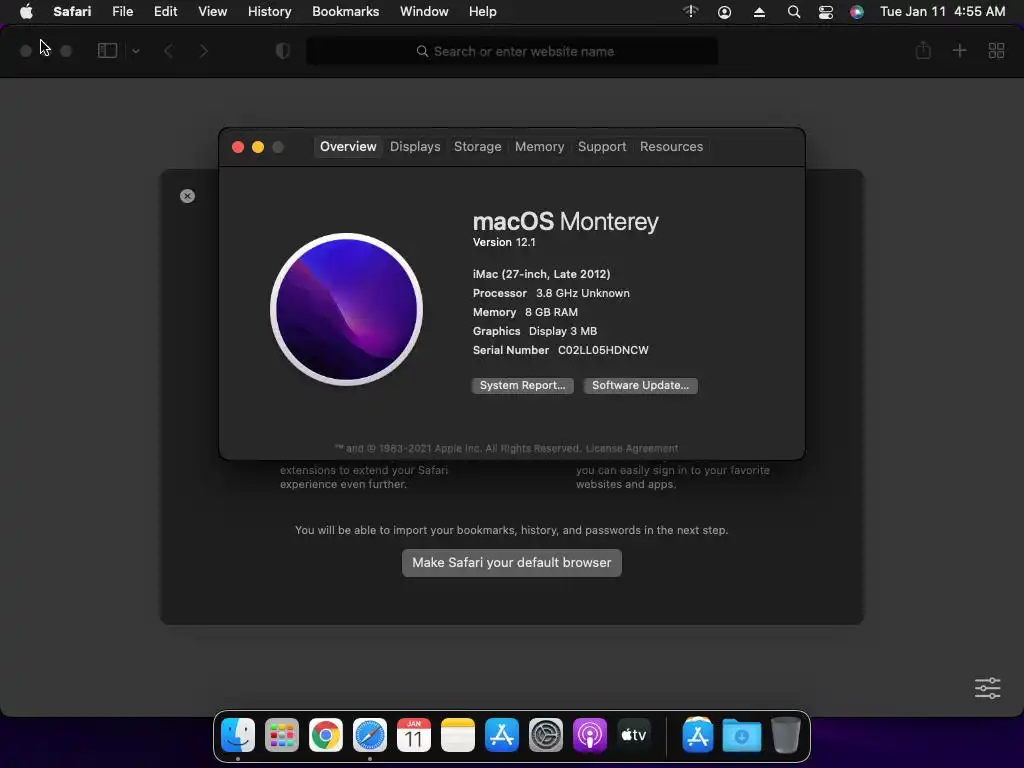Open Apple TV from the Dock
The image size is (1024, 768).
tap(633, 735)
